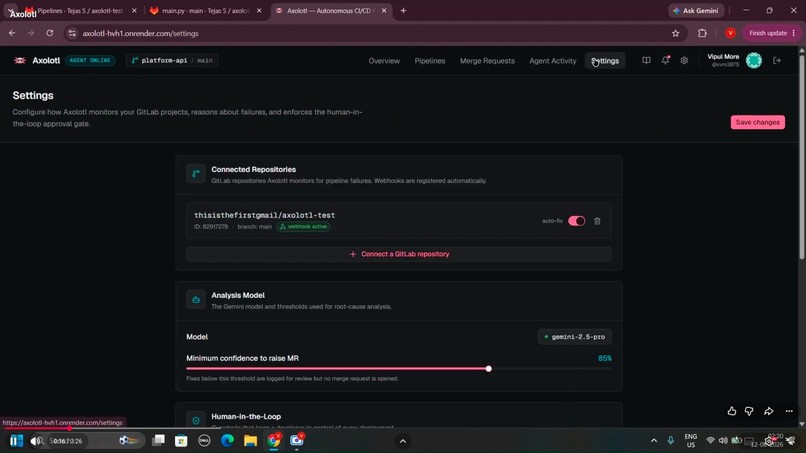Click the microphone icon in system tray
The height and width of the screenshot is (453, 806).
[x=670, y=441]
